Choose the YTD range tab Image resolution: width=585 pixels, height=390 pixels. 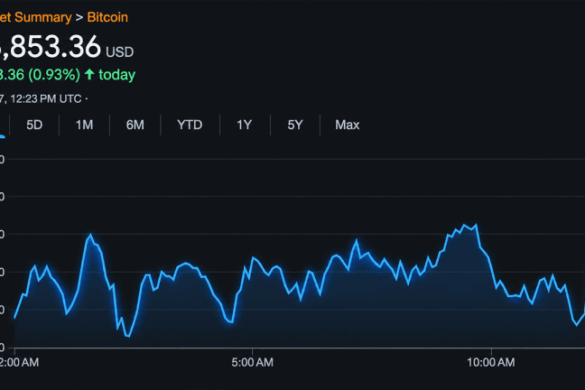(x=190, y=125)
